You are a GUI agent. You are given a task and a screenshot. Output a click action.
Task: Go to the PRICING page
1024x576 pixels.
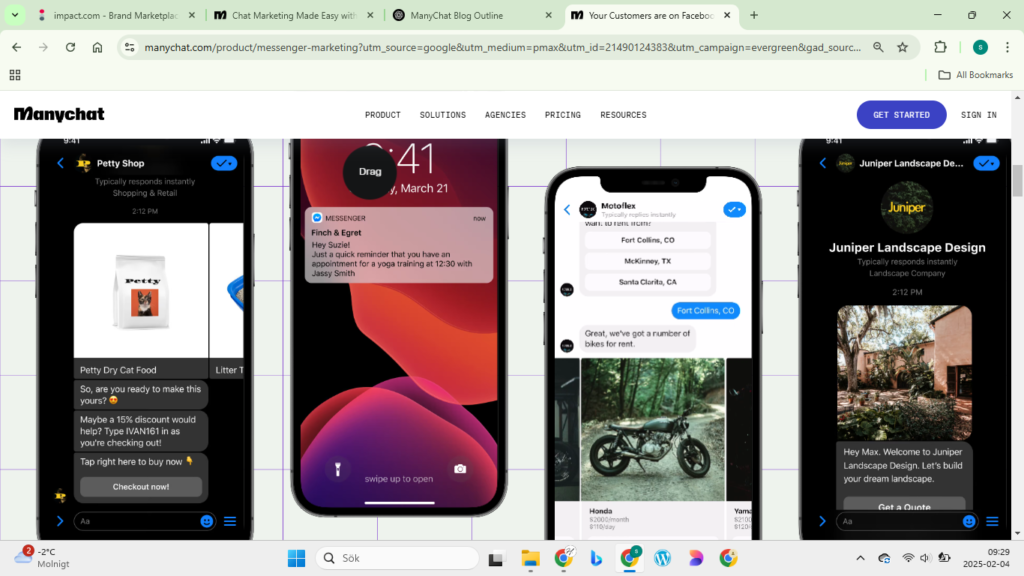pyautogui.click(x=563, y=115)
